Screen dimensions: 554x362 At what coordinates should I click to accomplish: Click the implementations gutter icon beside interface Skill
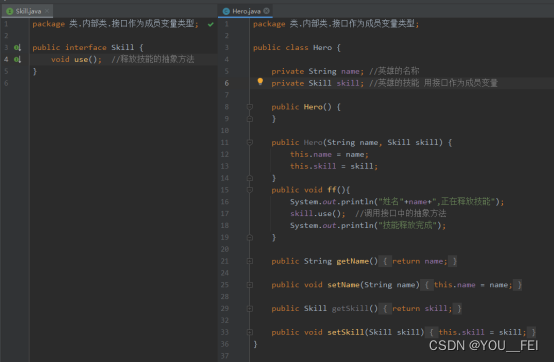pos(17,47)
